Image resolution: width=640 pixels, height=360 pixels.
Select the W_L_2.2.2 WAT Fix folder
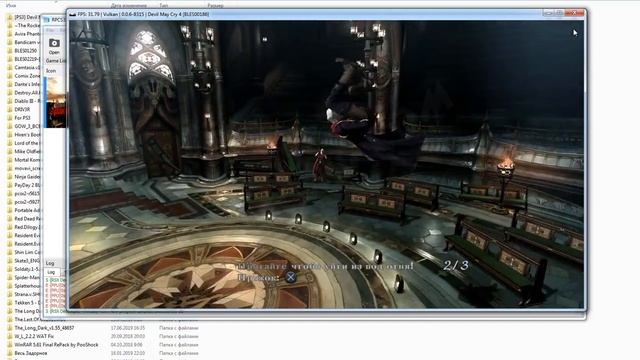tap(34, 336)
